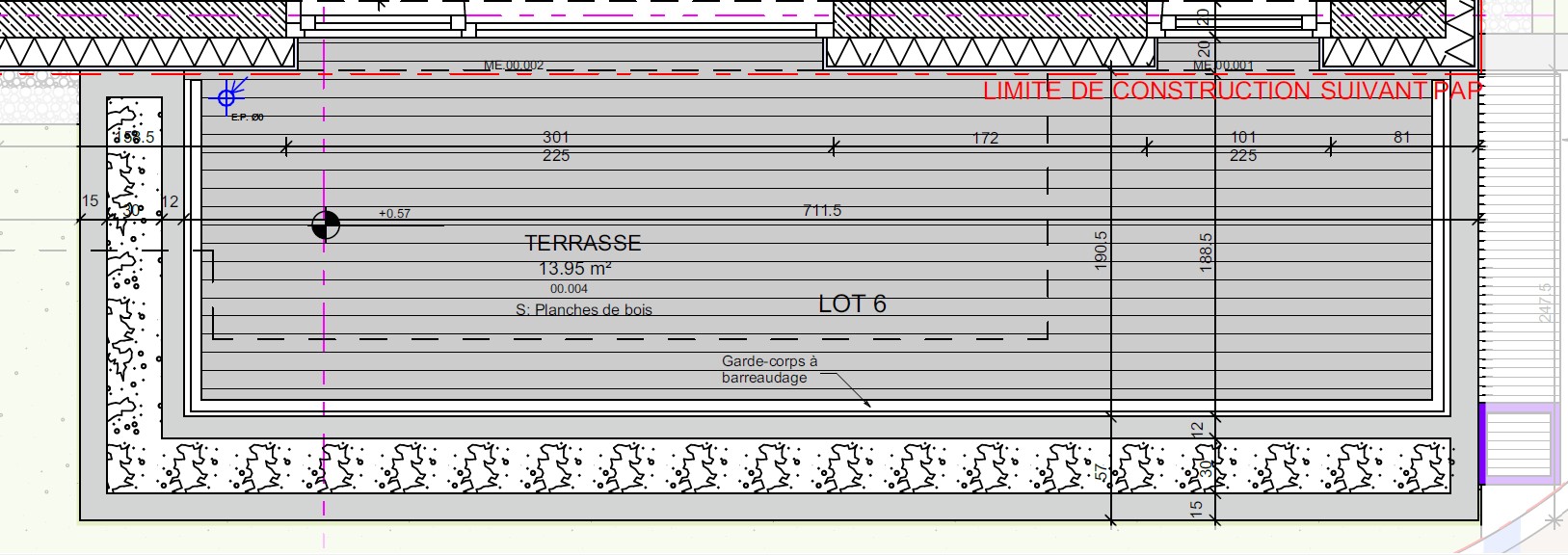
Task: Click the blue E.P. drain symbol
Action: [x=226, y=97]
